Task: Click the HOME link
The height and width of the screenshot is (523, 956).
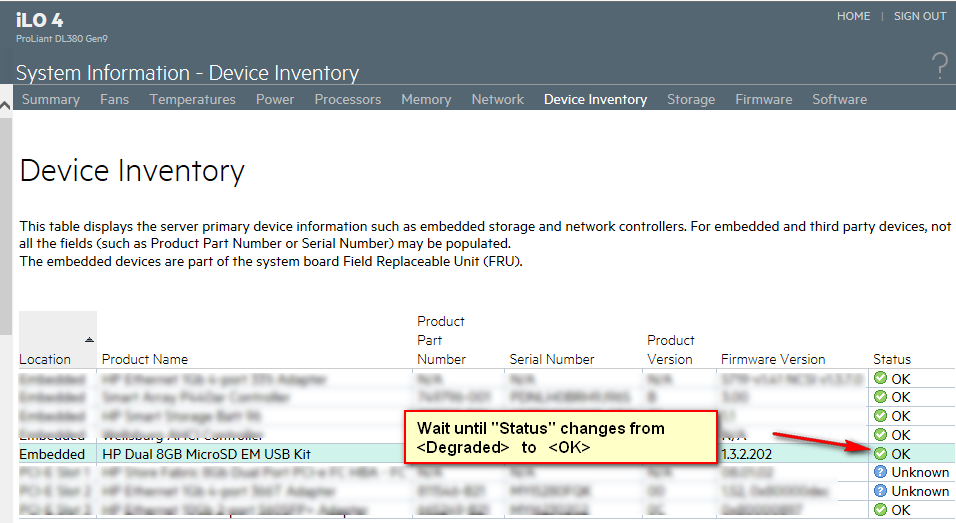Action: [853, 16]
